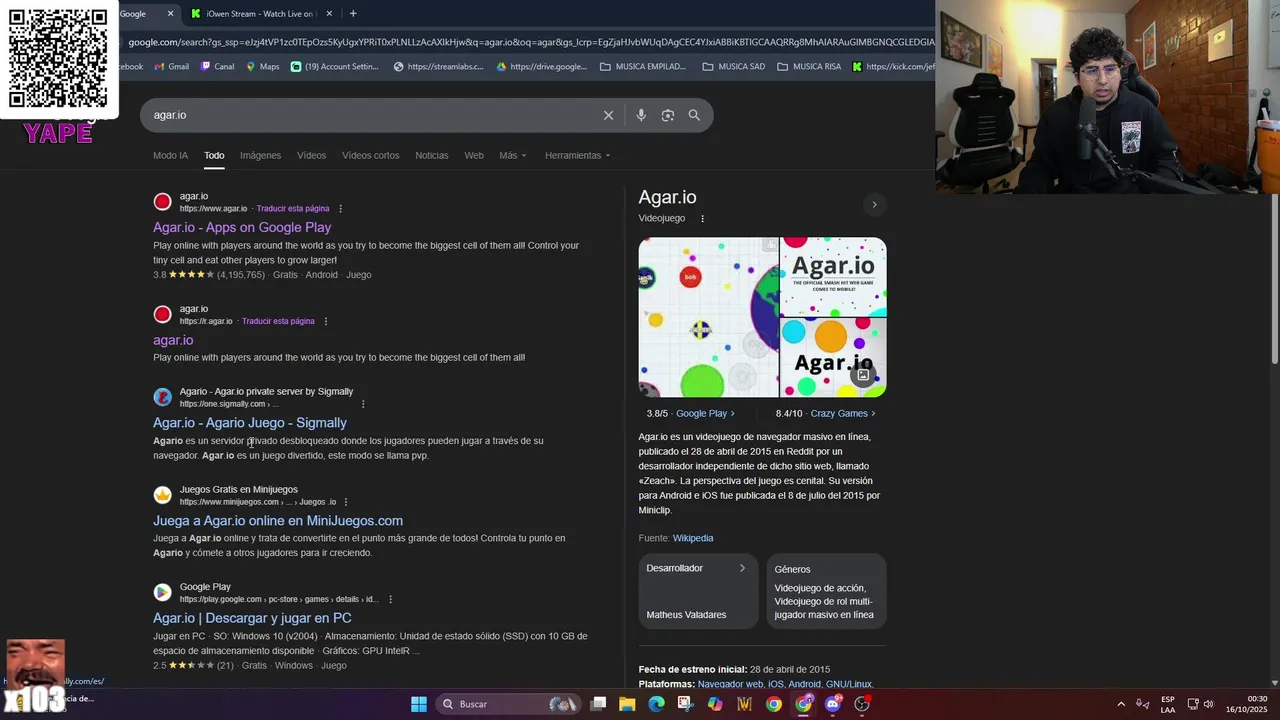This screenshot has height=720, width=1280.
Task: Open more options for first agar.io result
Action: [x=340, y=209]
